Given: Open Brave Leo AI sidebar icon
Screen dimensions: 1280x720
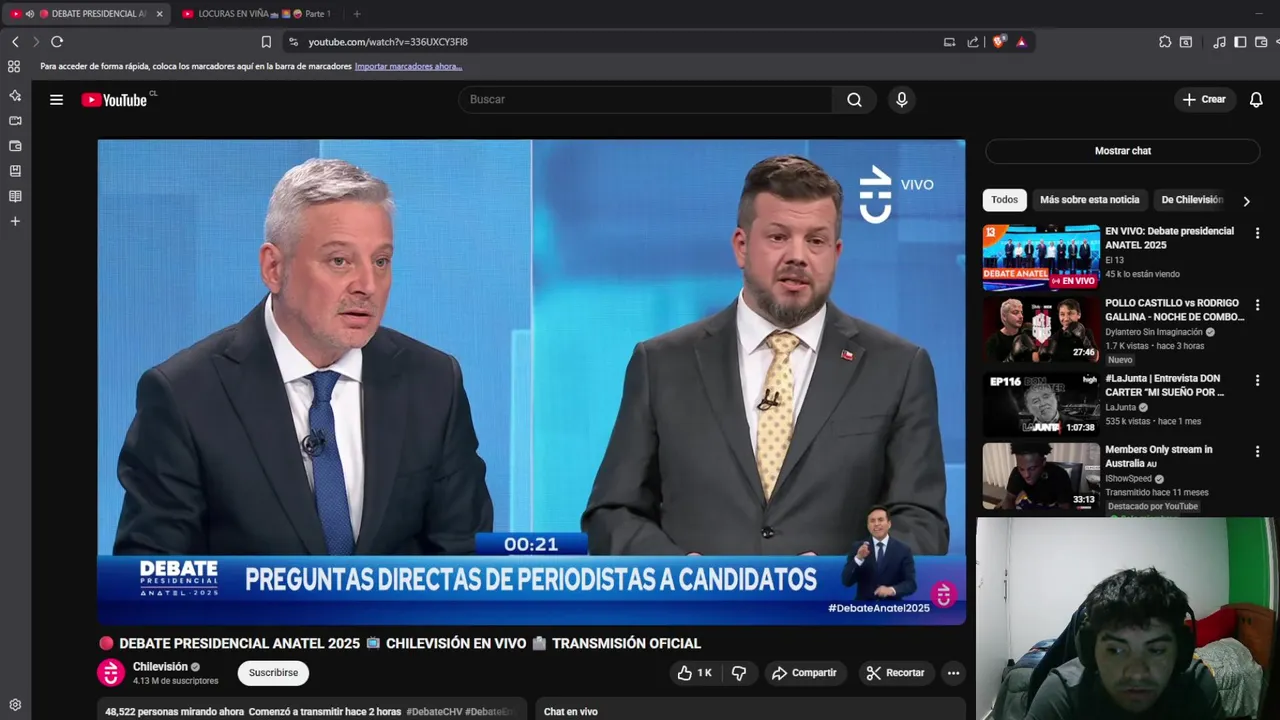Looking at the screenshot, I should 15,95.
